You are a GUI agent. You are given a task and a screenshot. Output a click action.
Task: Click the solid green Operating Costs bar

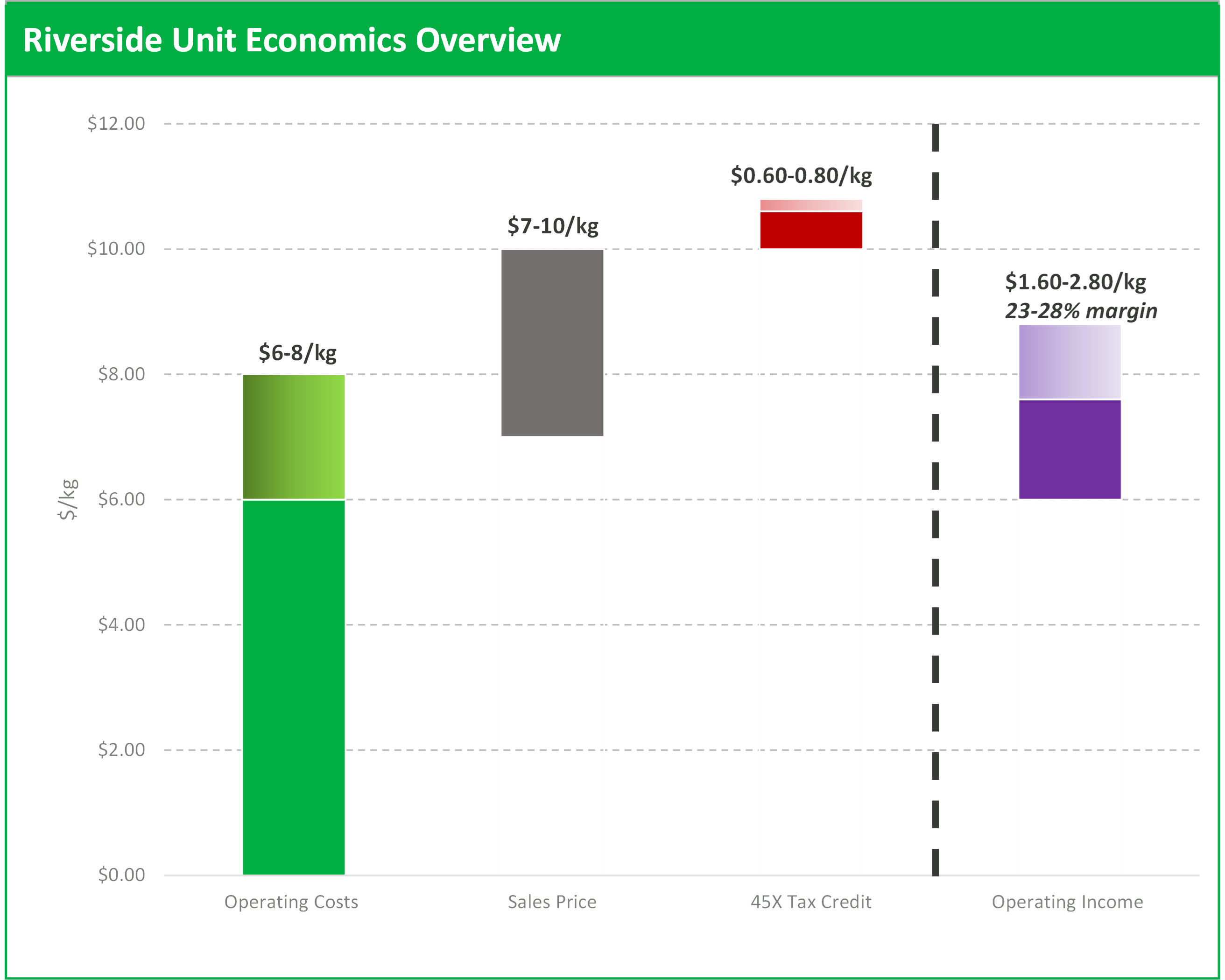294,687
